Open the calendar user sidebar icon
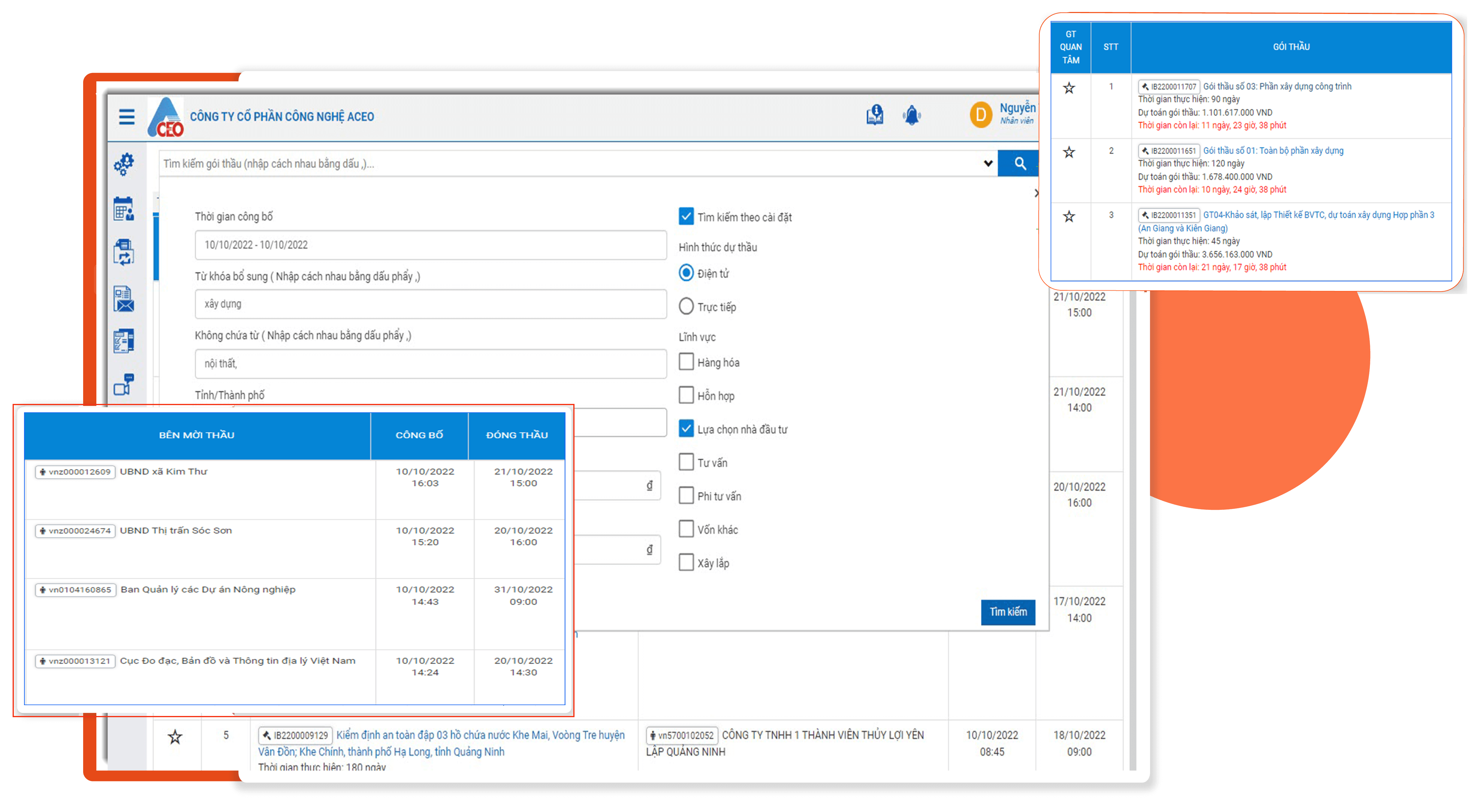This screenshot has width=1481, height=812. [x=124, y=209]
